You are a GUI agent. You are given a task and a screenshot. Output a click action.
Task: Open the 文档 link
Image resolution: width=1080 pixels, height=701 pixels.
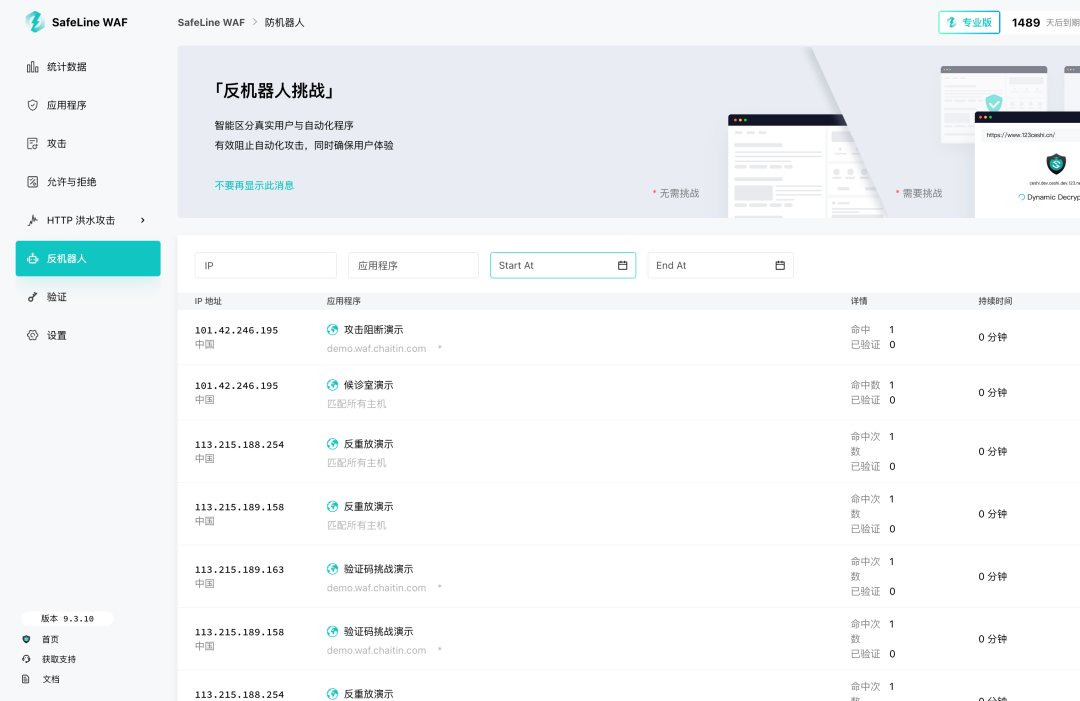[50, 679]
